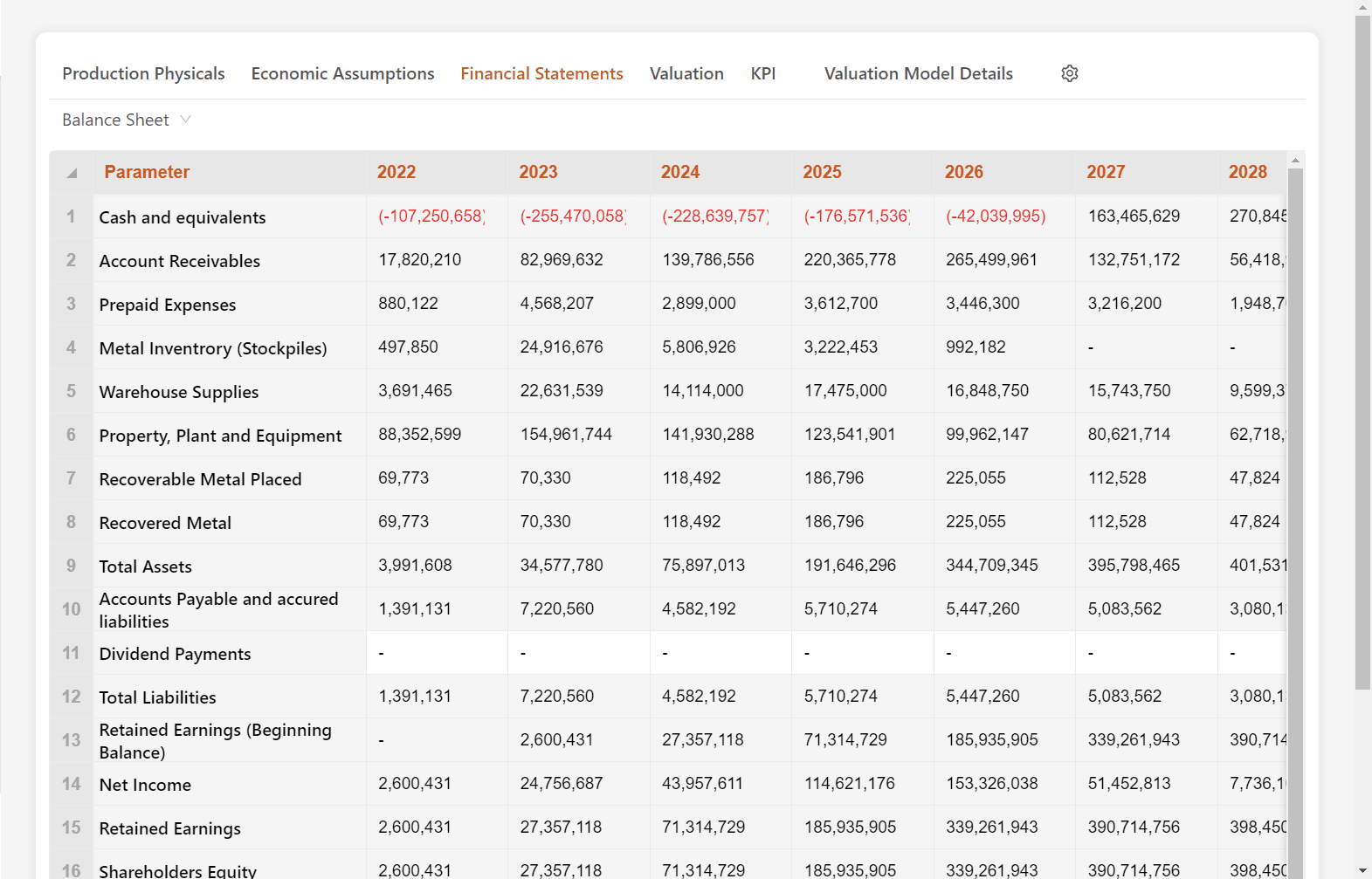The width and height of the screenshot is (1372, 879).
Task: Open the Economic Assumptions tab
Action: (x=342, y=73)
